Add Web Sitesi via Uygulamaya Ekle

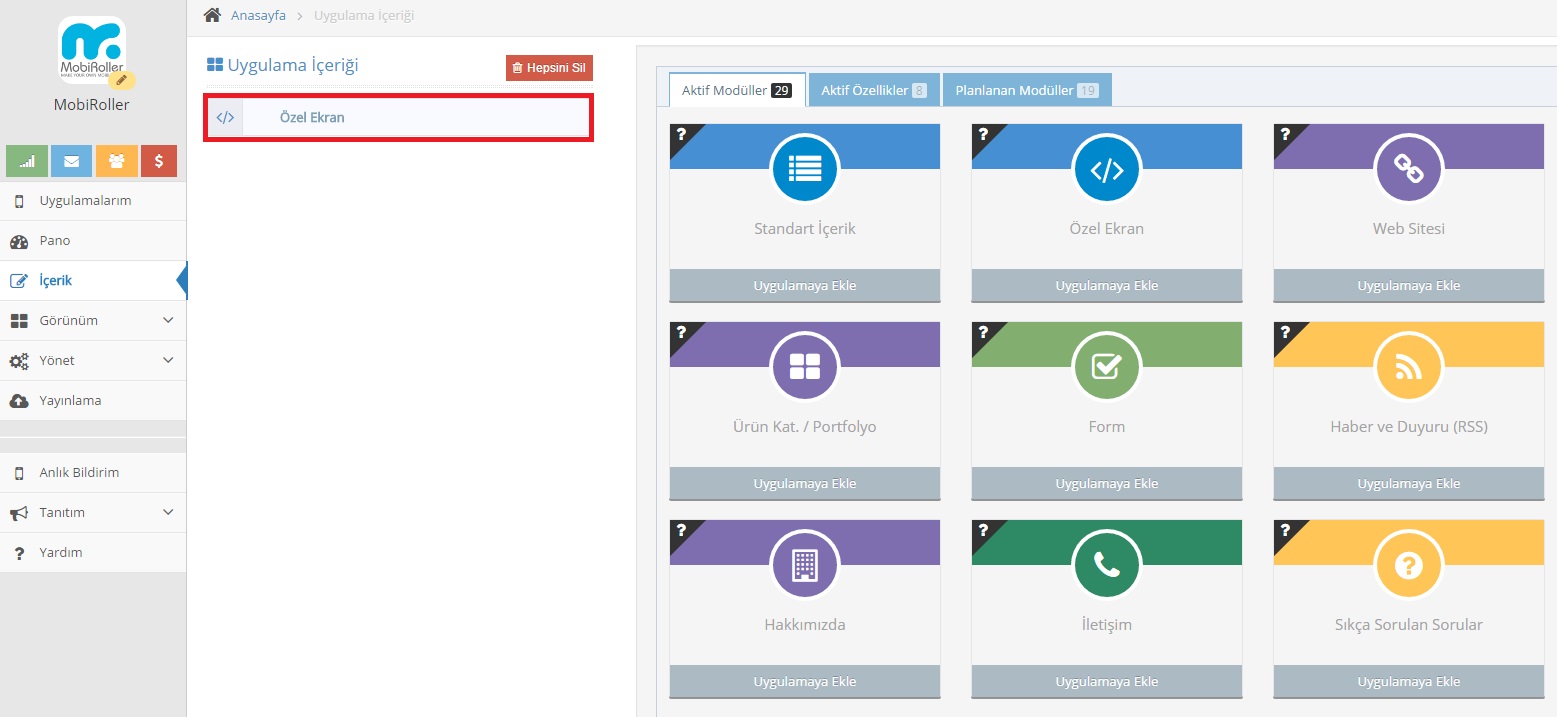tap(1409, 285)
